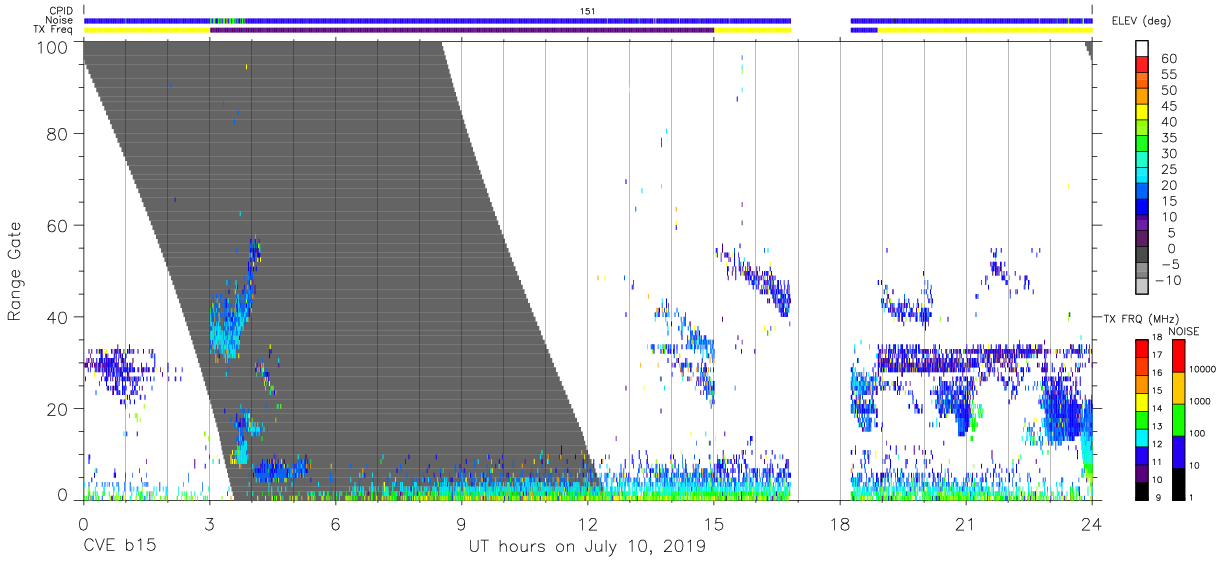Click the 24 tick on UT hours axis
1228x567 pixels.
click(x=1092, y=524)
